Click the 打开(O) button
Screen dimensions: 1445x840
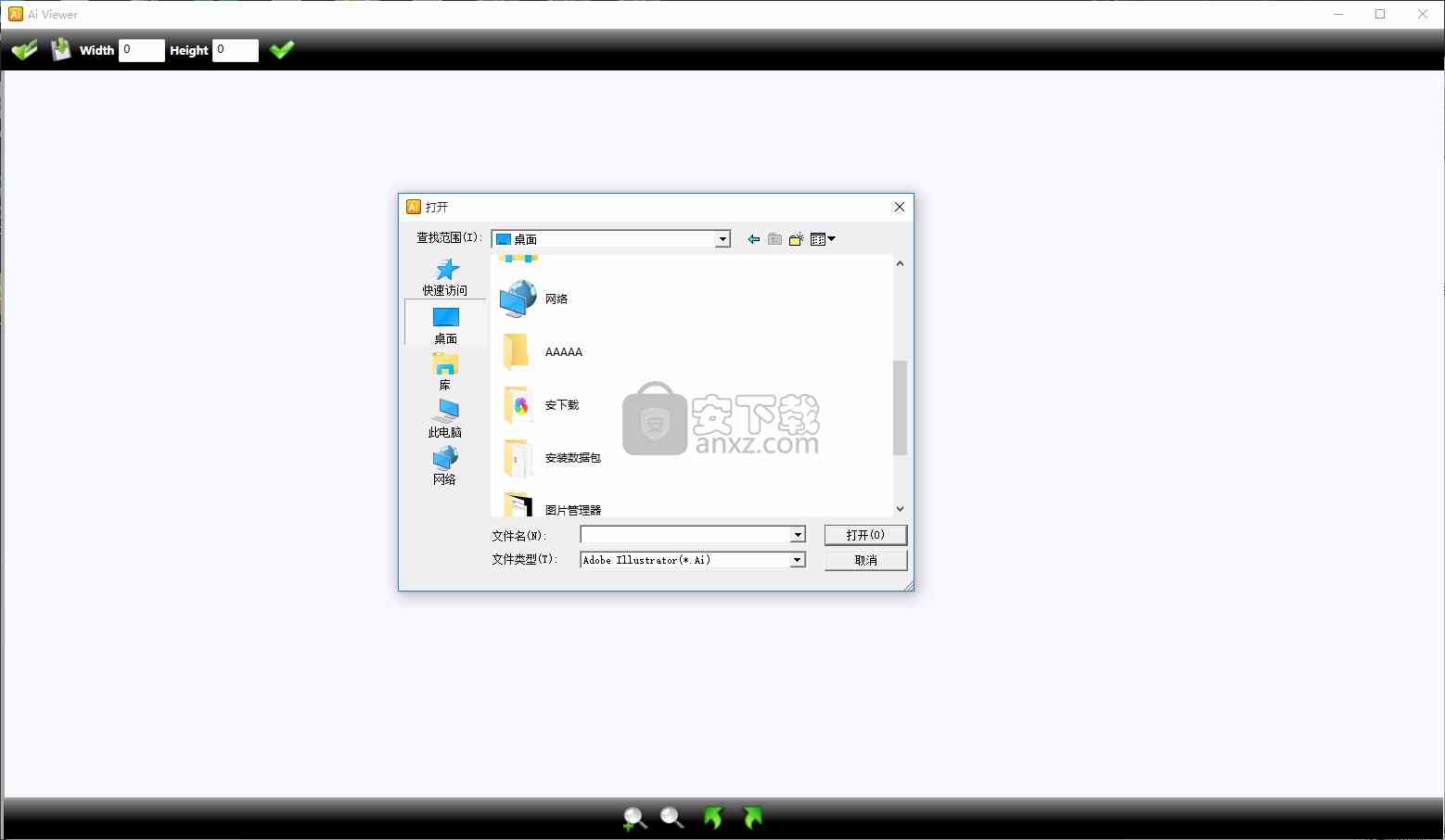click(865, 535)
